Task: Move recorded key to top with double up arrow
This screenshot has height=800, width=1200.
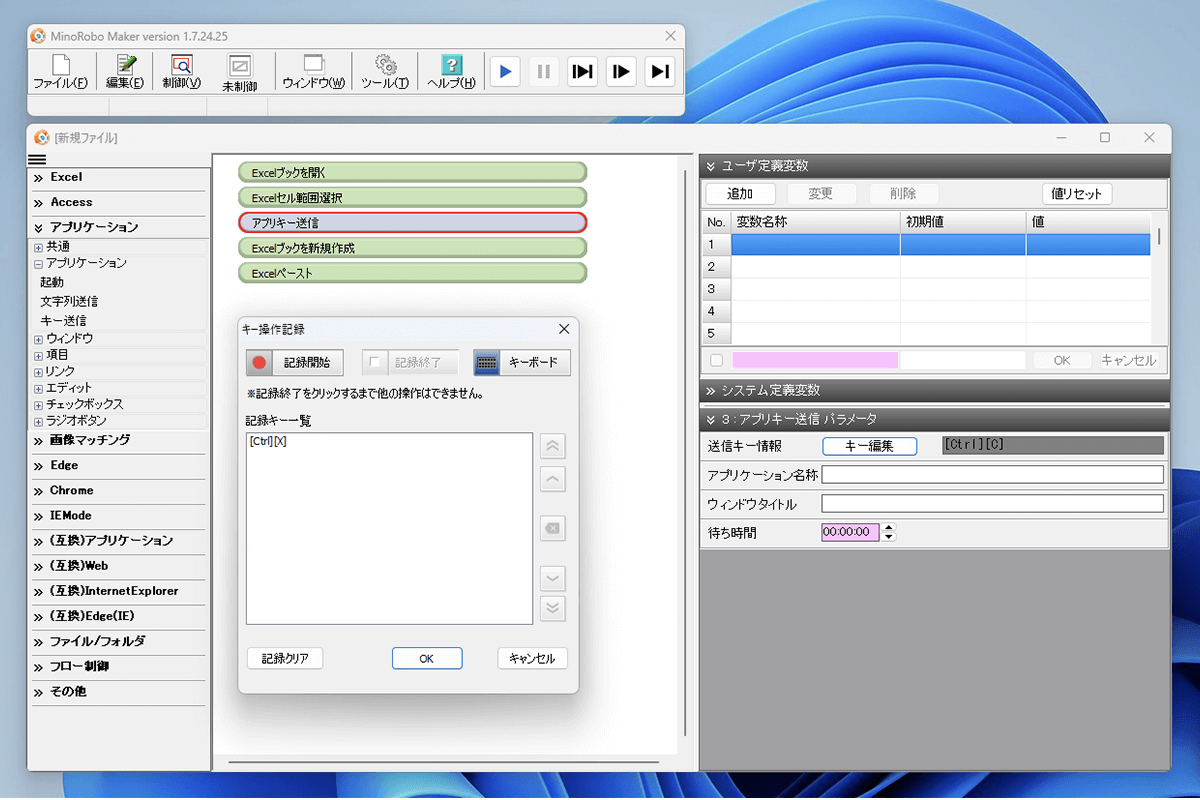Action: pos(553,446)
